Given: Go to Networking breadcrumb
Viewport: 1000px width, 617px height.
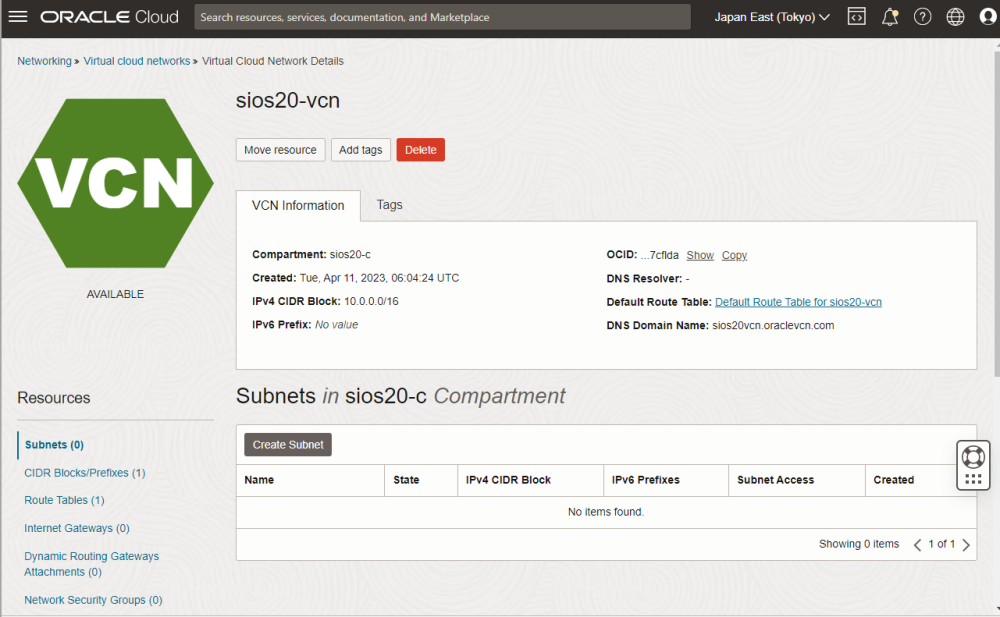Looking at the screenshot, I should tap(44, 61).
